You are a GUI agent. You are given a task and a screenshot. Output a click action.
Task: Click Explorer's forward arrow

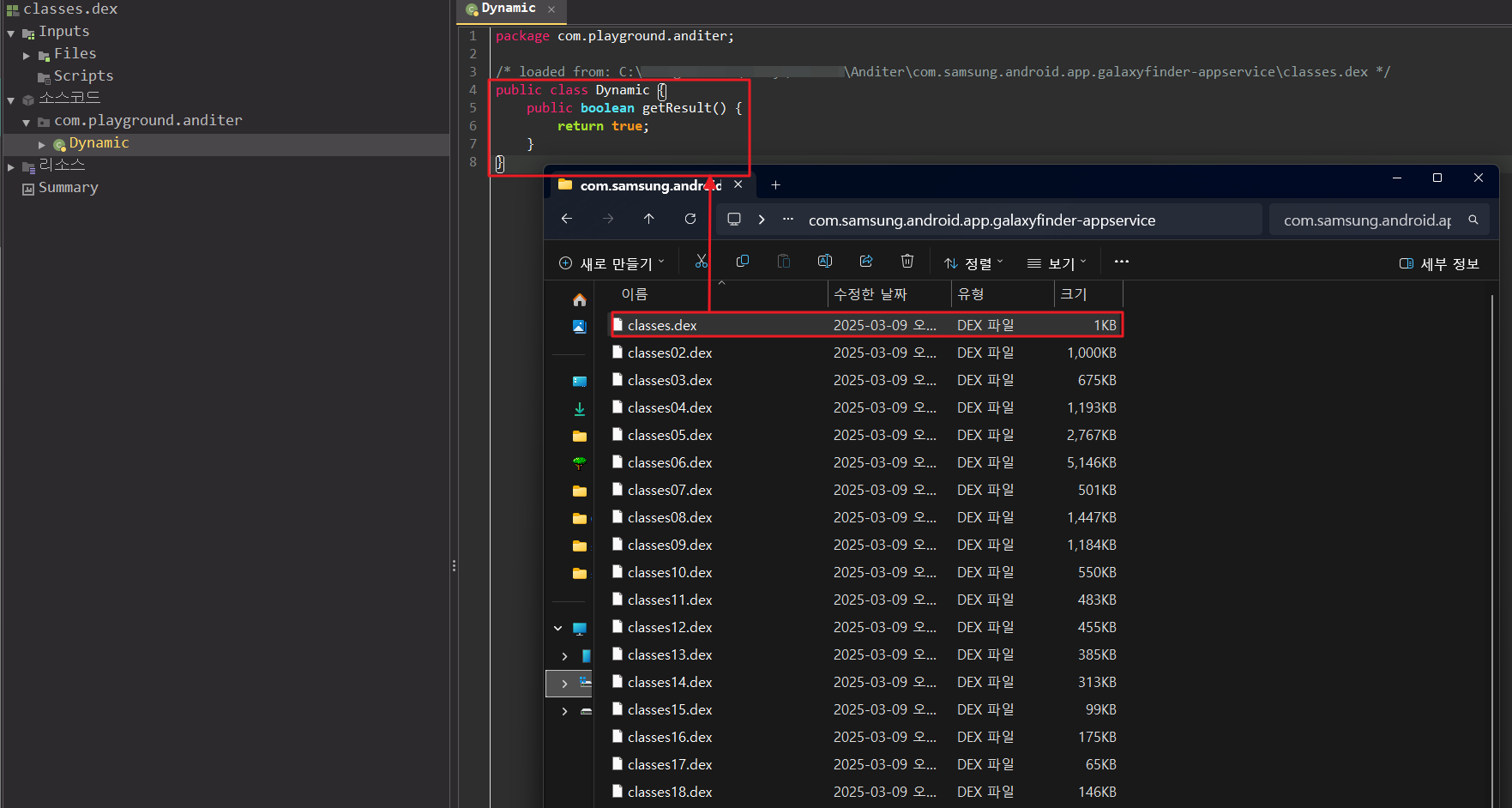[608, 220]
